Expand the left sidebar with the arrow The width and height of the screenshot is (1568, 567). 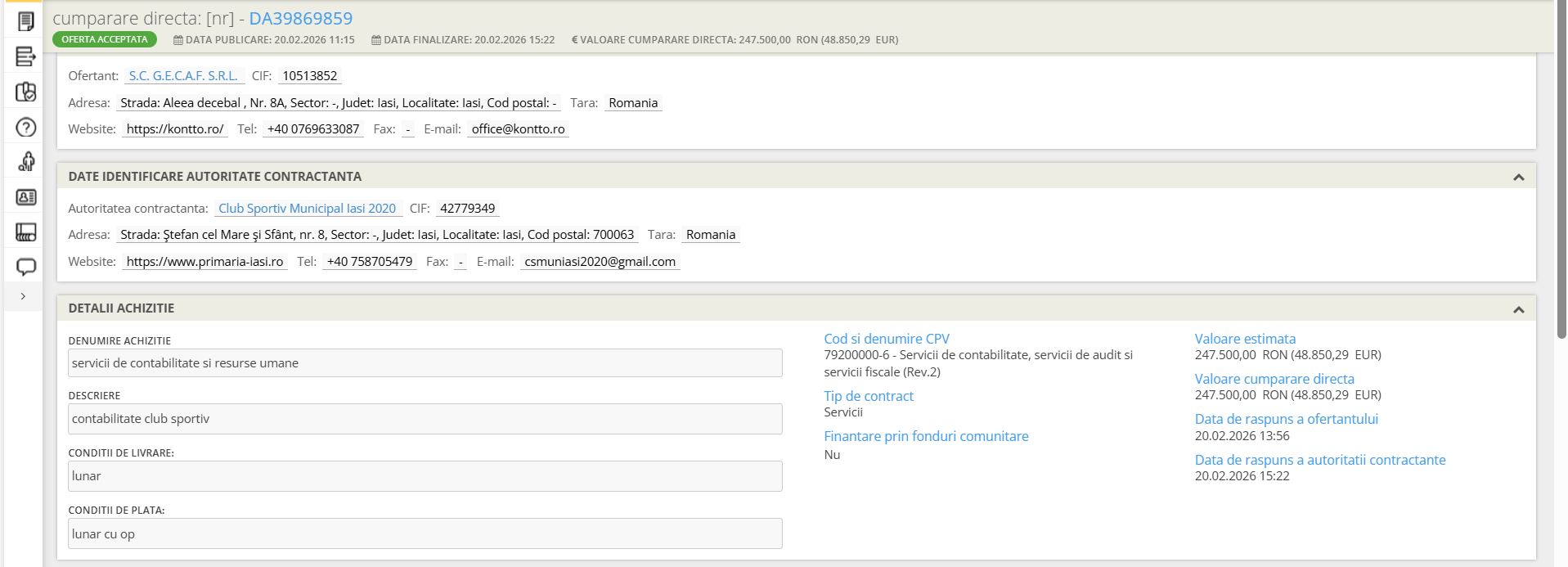[23, 296]
